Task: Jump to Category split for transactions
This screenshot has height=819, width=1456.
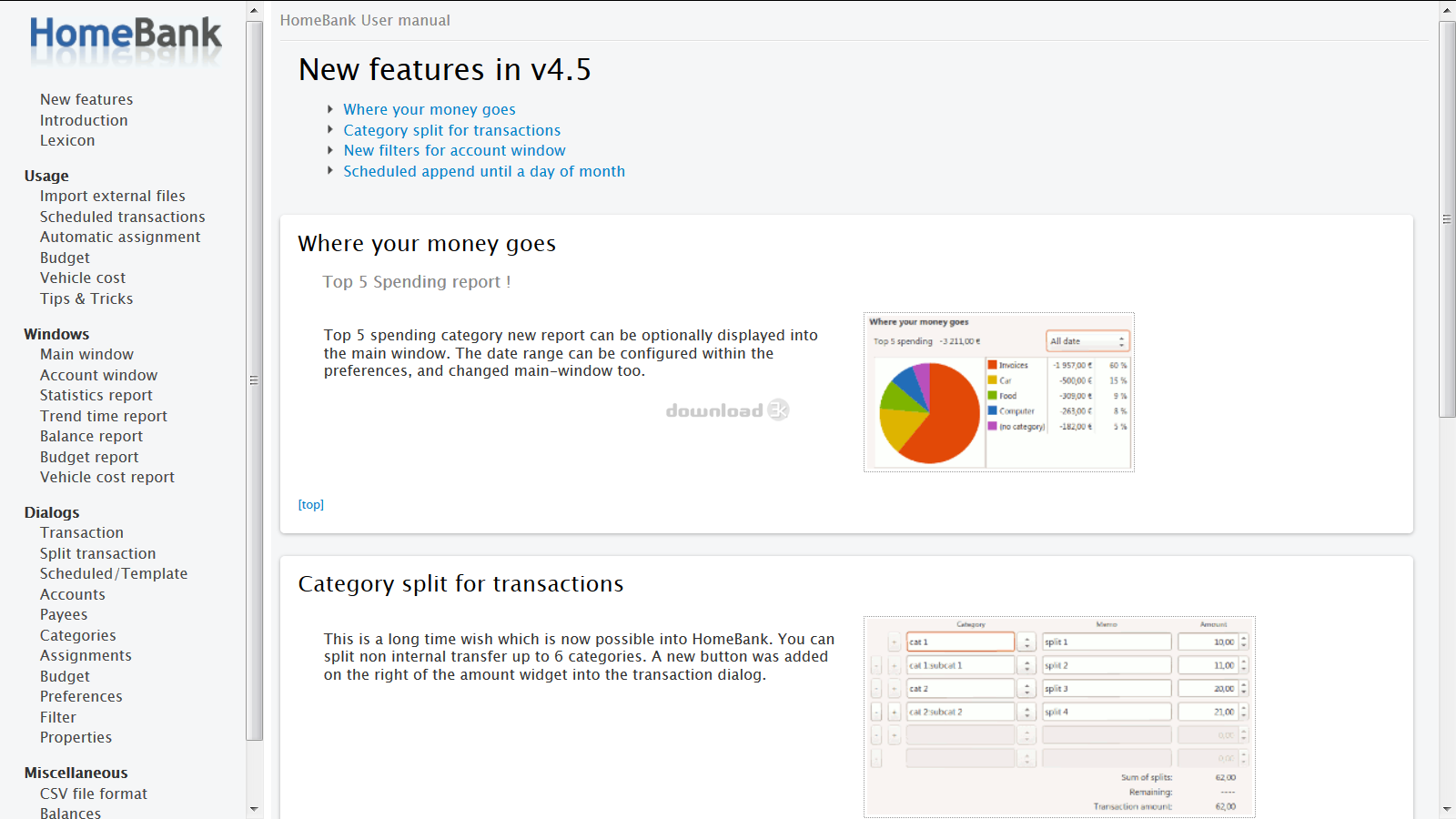Action: click(x=452, y=130)
